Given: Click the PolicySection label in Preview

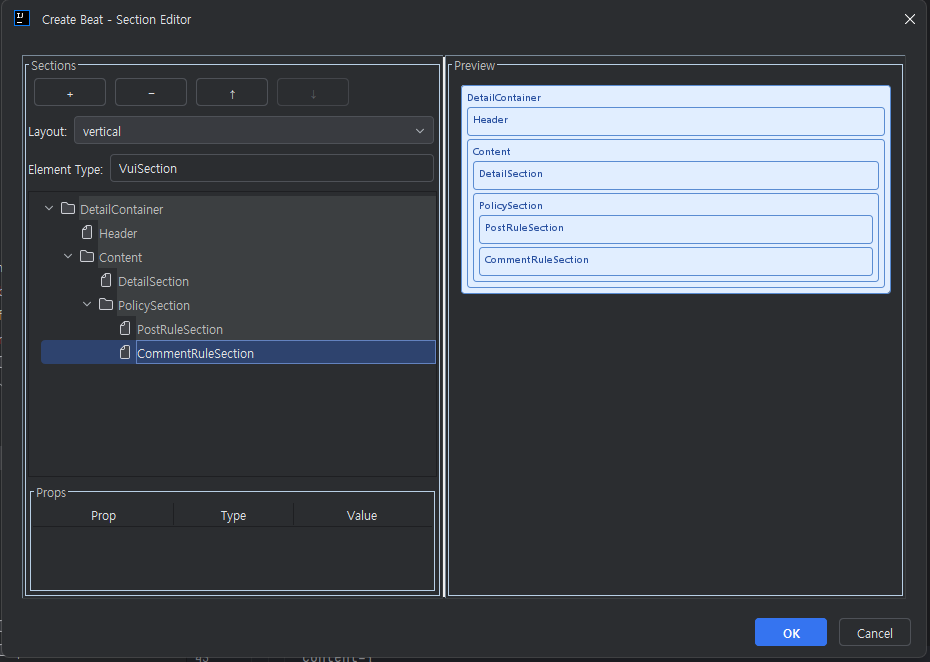Looking at the screenshot, I should [x=511, y=206].
